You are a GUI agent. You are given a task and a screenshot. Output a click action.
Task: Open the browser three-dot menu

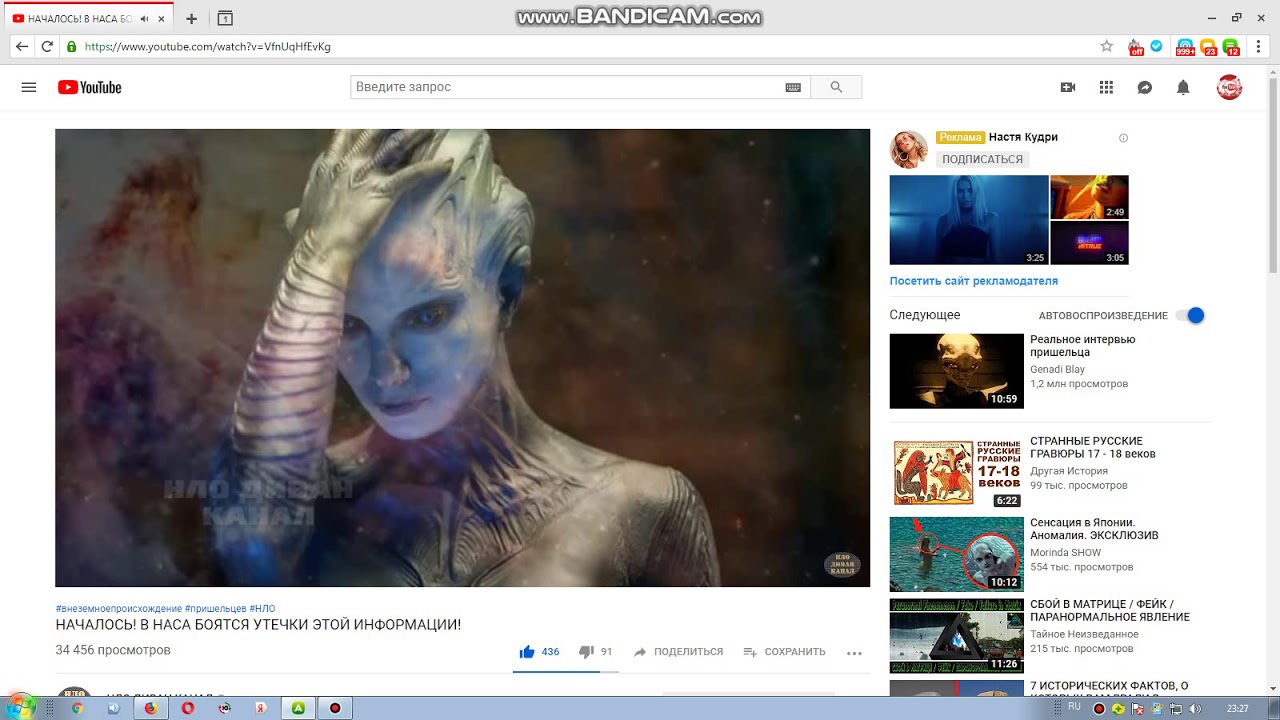click(x=1258, y=46)
